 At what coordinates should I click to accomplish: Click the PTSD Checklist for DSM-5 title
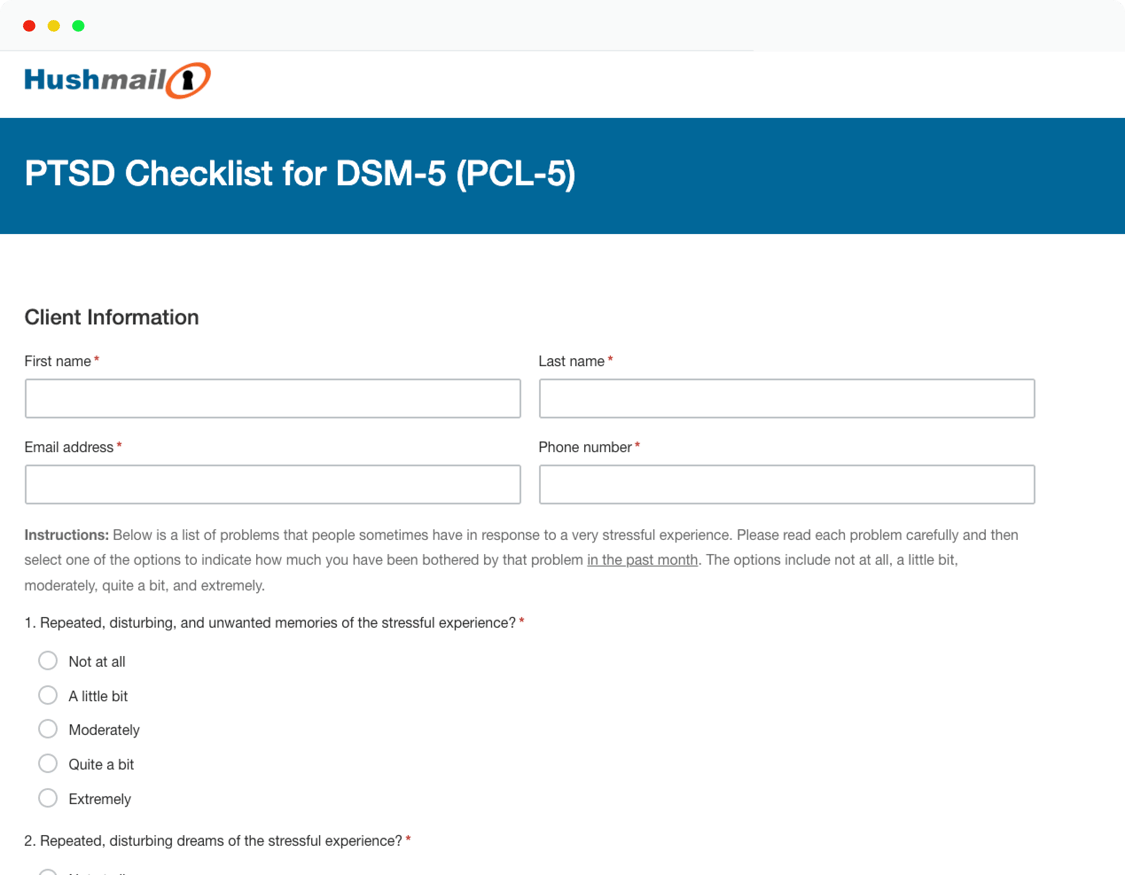300,174
